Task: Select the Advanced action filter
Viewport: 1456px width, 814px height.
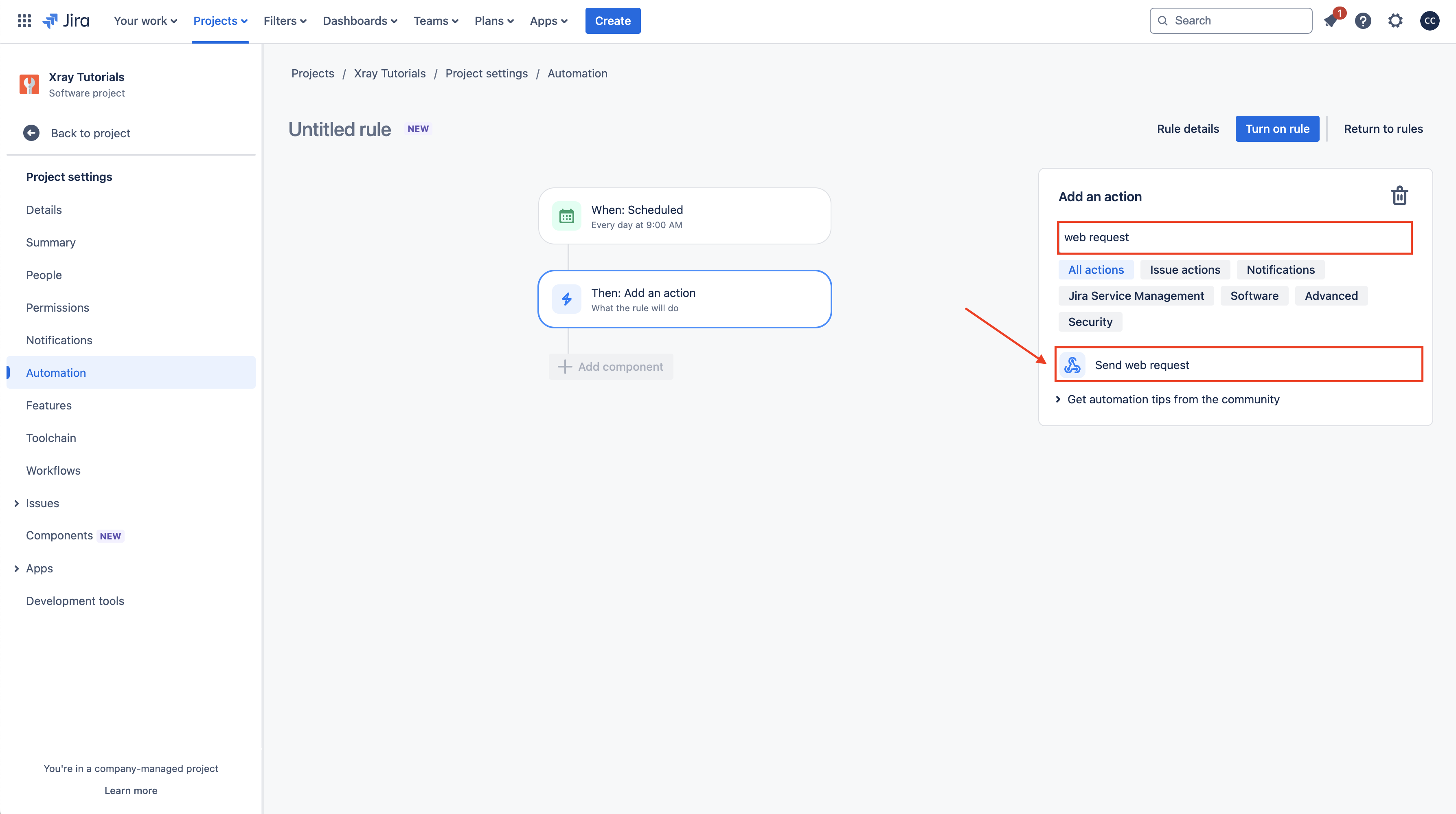Action: click(1331, 296)
